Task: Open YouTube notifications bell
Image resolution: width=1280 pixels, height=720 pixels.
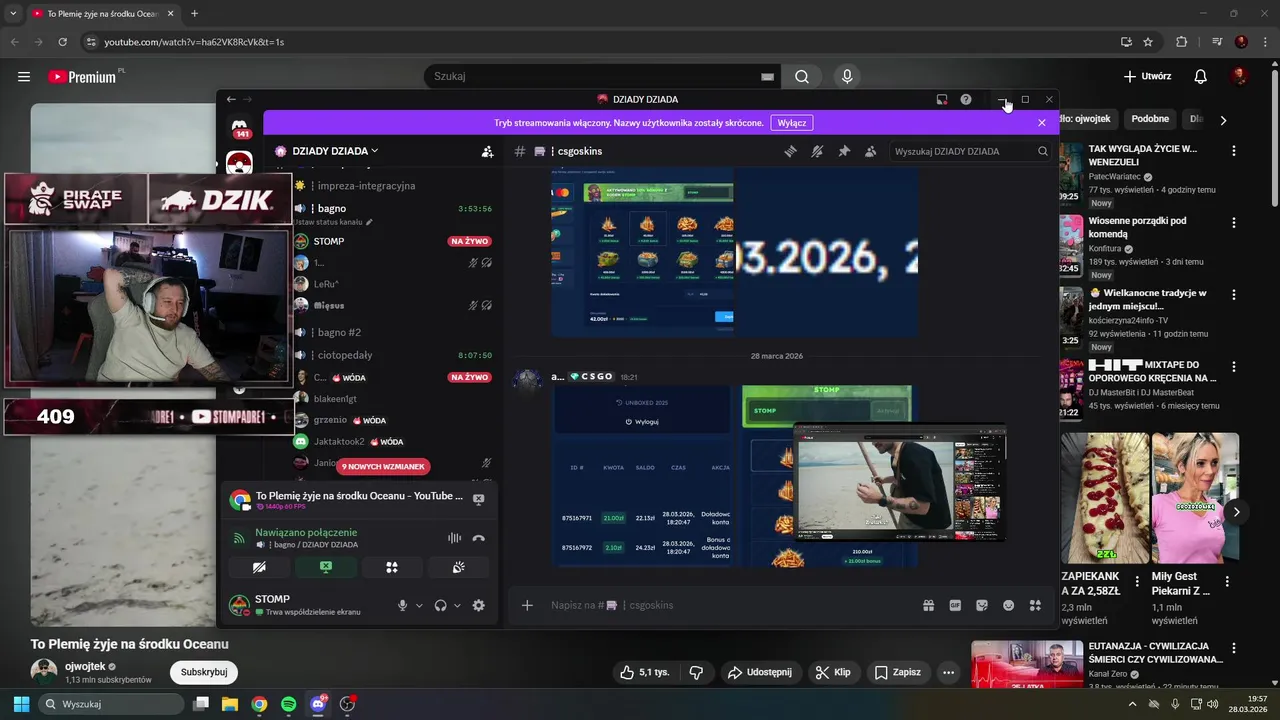Action: pos(1201,76)
